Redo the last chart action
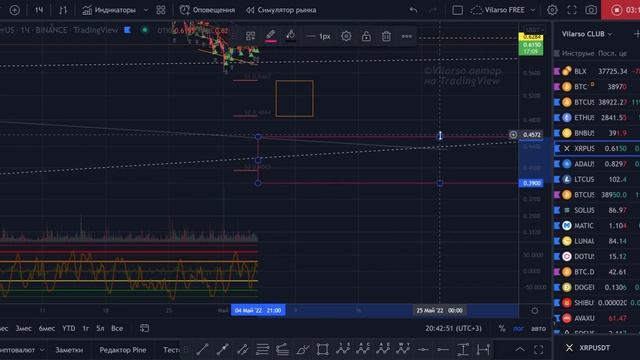Image resolution: width=640 pixels, height=360 pixels. pyautogui.click(x=433, y=10)
